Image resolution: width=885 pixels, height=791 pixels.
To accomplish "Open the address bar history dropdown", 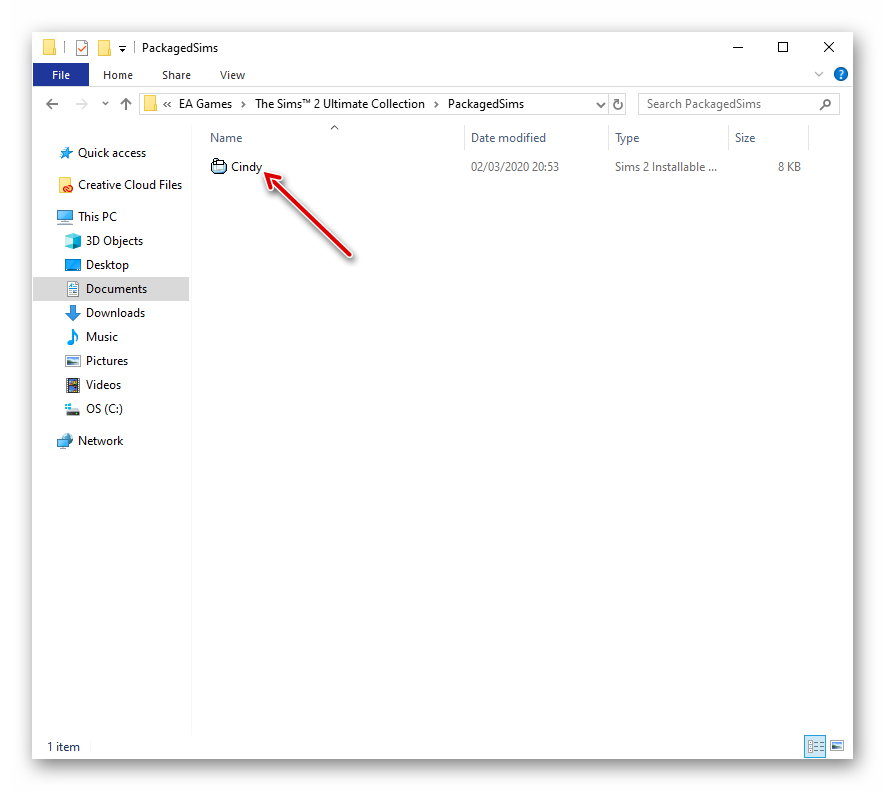I will 601,104.
